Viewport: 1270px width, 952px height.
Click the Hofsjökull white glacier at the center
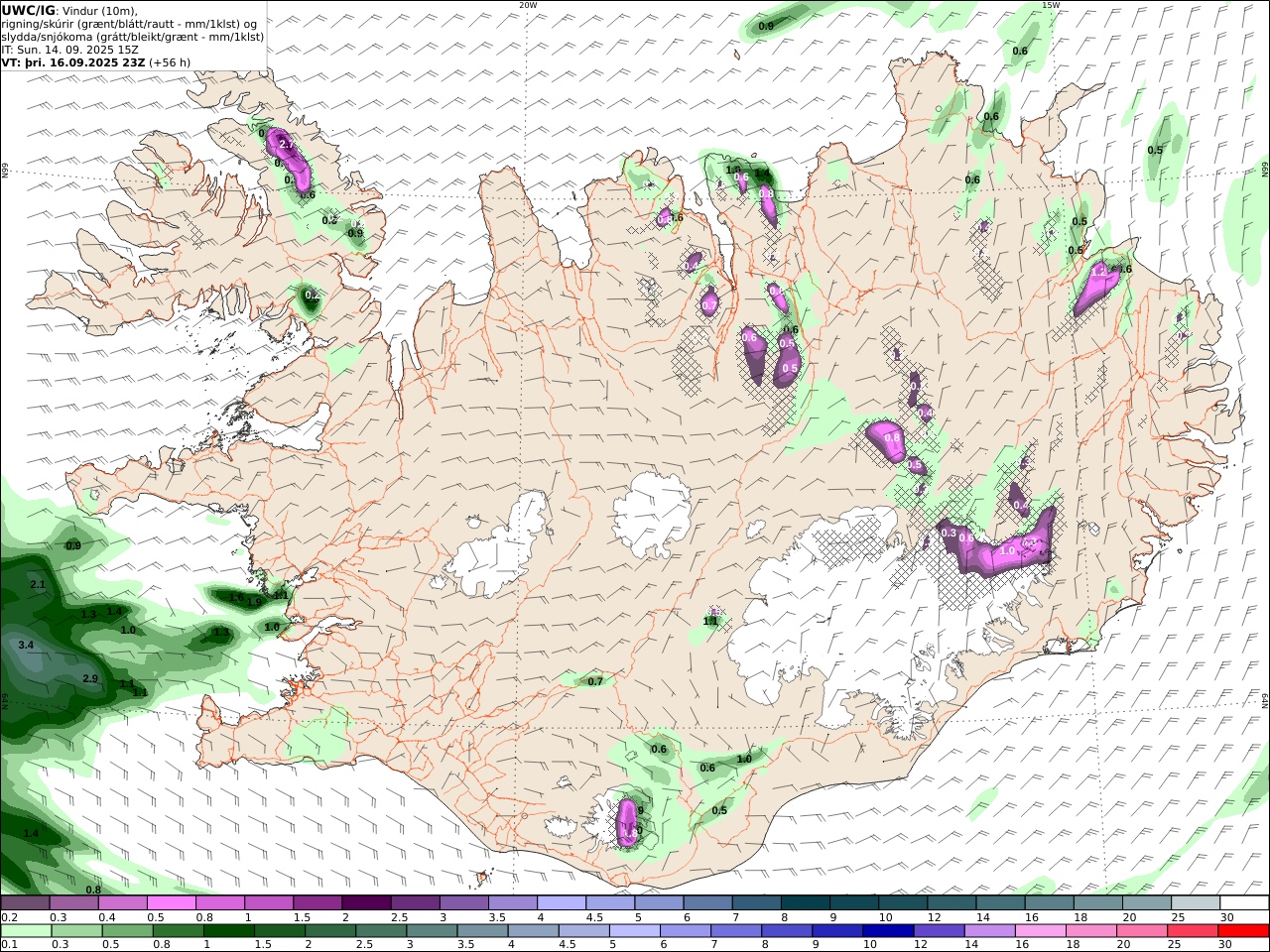pos(652,515)
